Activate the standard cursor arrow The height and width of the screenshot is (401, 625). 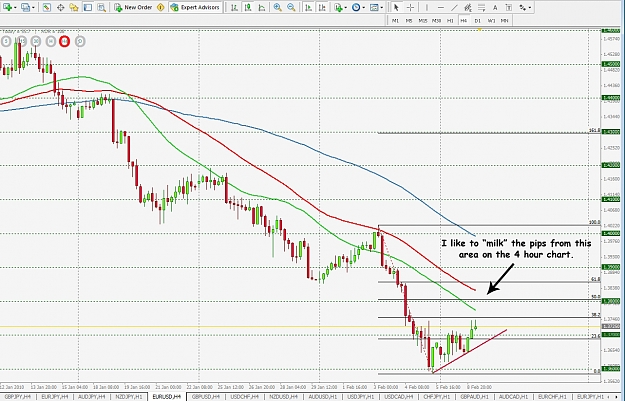(x=396, y=7)
